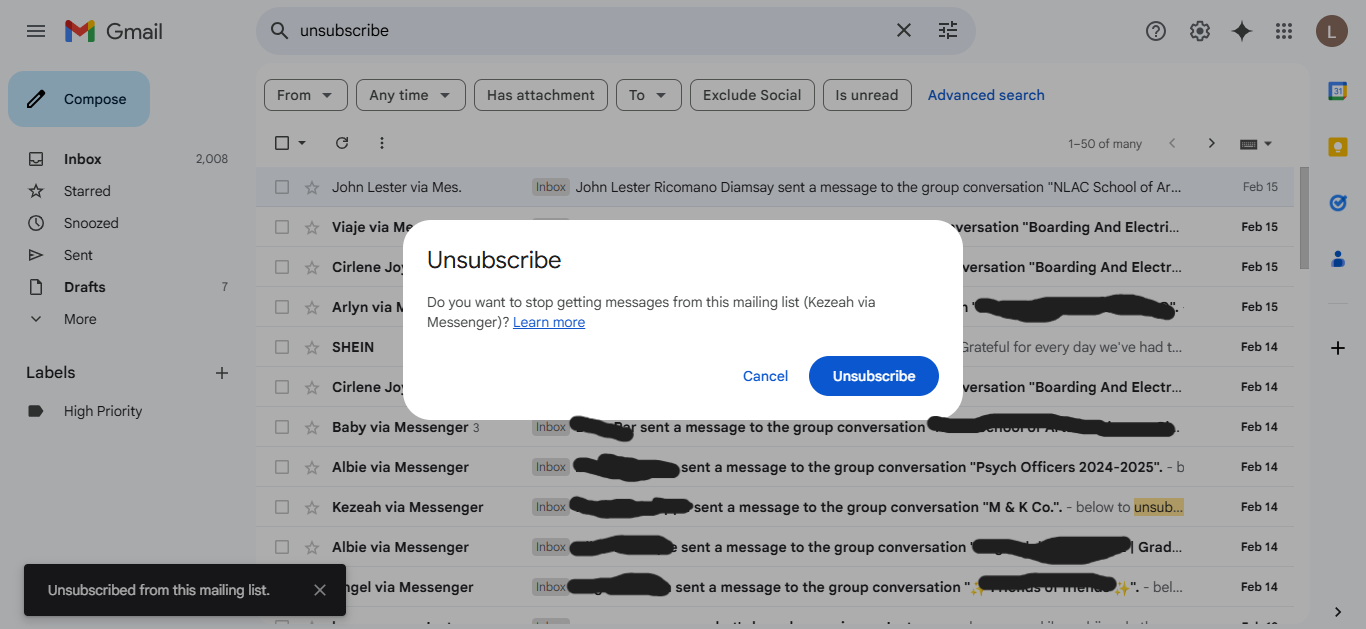Expand the Any time filter dropdown

(x=410, y=95)
